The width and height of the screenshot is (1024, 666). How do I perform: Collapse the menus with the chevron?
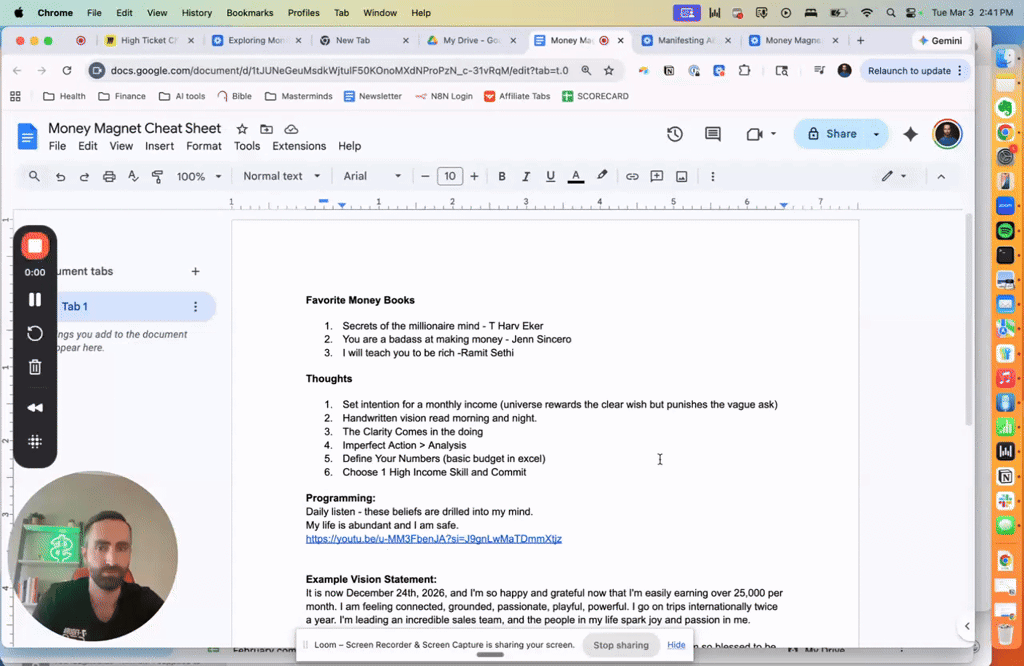tap(941, 176)
